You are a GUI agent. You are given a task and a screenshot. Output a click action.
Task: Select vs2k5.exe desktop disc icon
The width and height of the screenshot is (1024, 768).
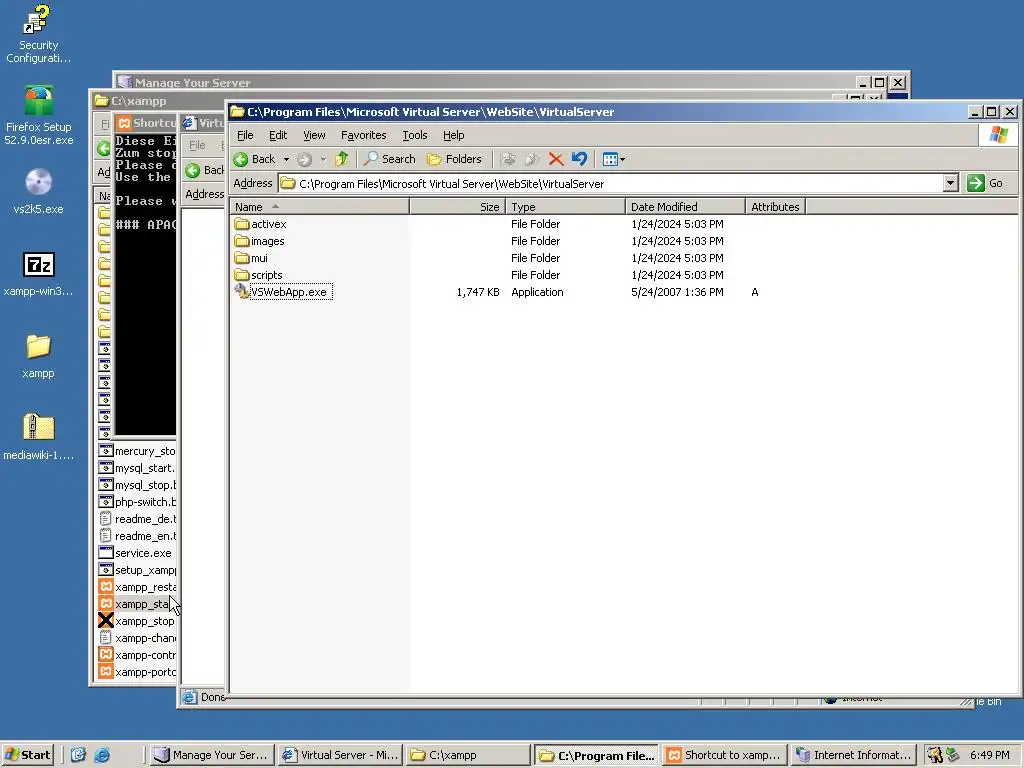[38, 191]
